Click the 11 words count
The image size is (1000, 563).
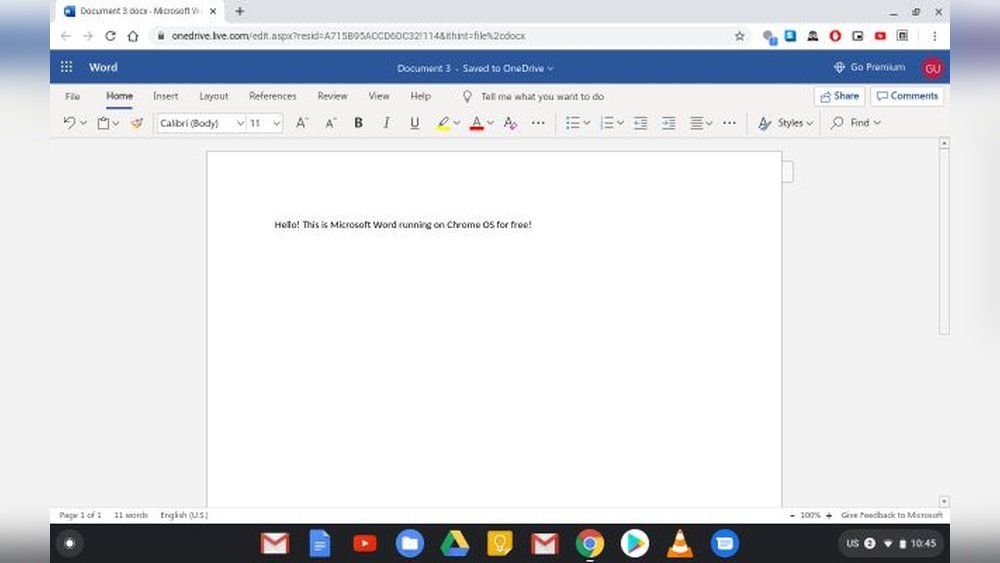tap(131, 515)
